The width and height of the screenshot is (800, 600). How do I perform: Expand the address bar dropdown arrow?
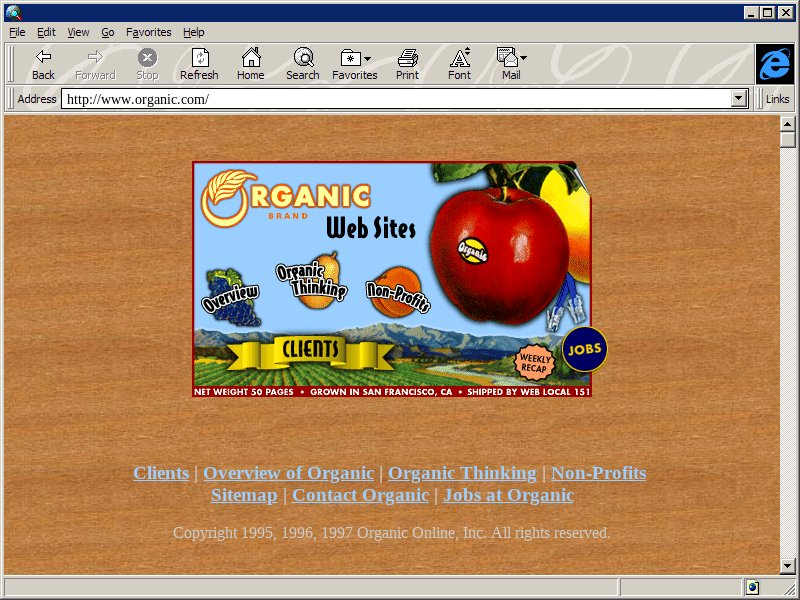[740, 99]
